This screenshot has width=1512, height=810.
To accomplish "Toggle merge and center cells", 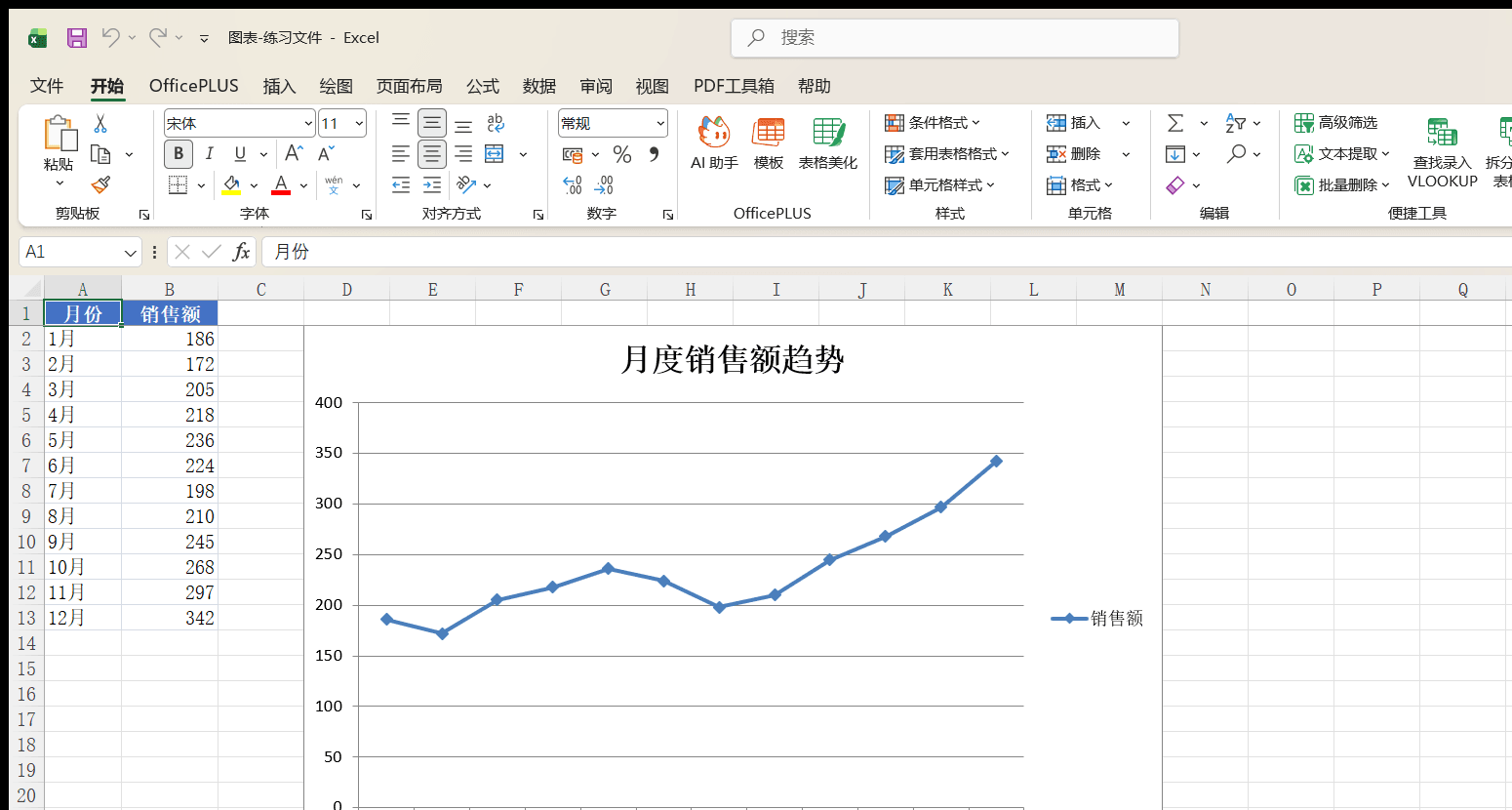I will pyautogui.click(x=495, y=154).
